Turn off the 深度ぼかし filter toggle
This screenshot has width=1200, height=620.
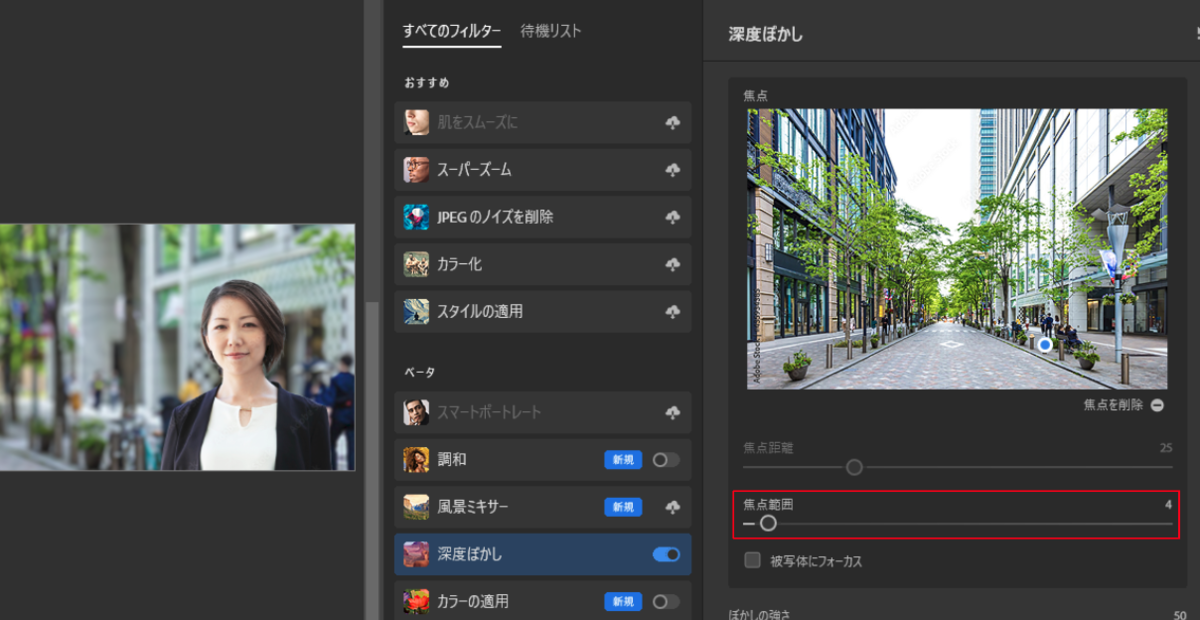pyautogui.click(x=666, y=554)
